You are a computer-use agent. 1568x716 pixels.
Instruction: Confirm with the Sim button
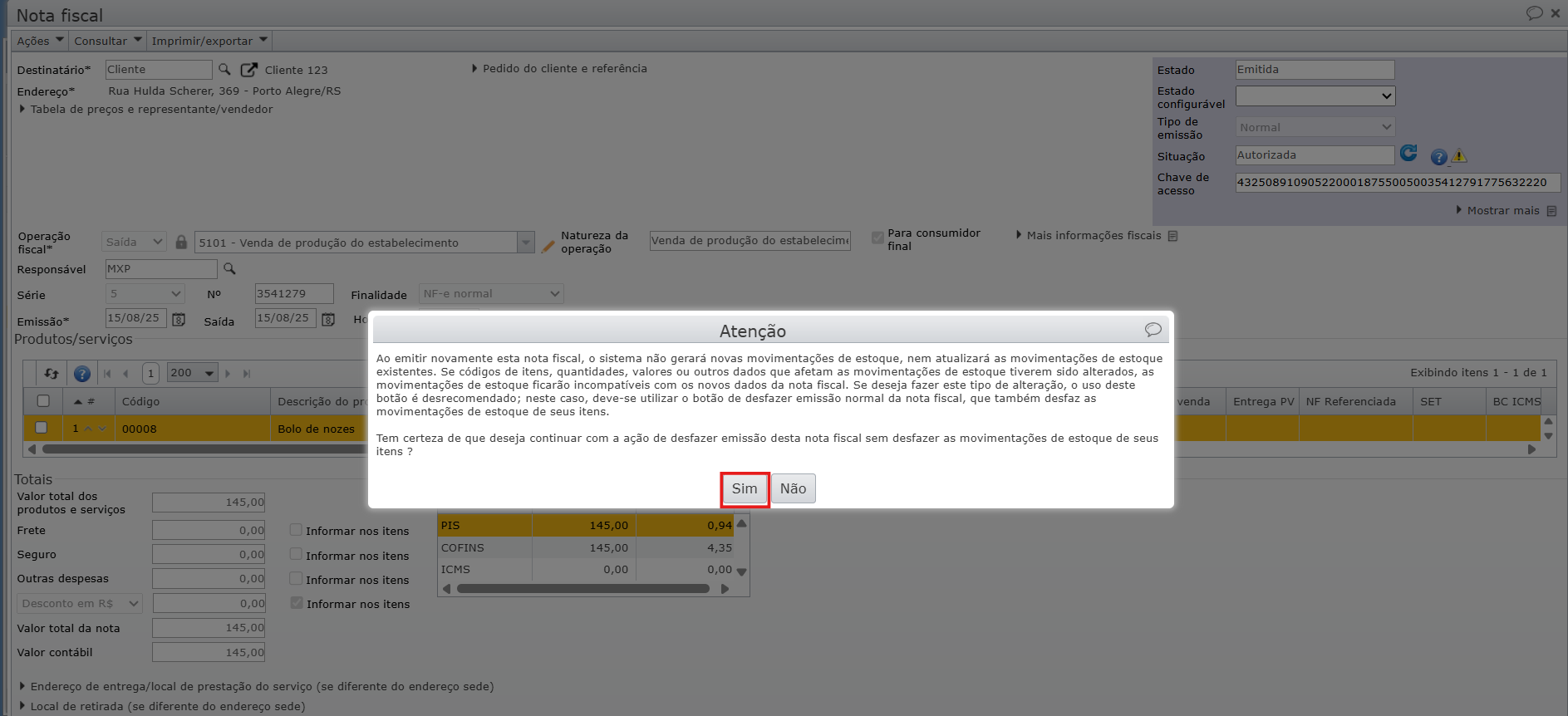pos(745,488)
